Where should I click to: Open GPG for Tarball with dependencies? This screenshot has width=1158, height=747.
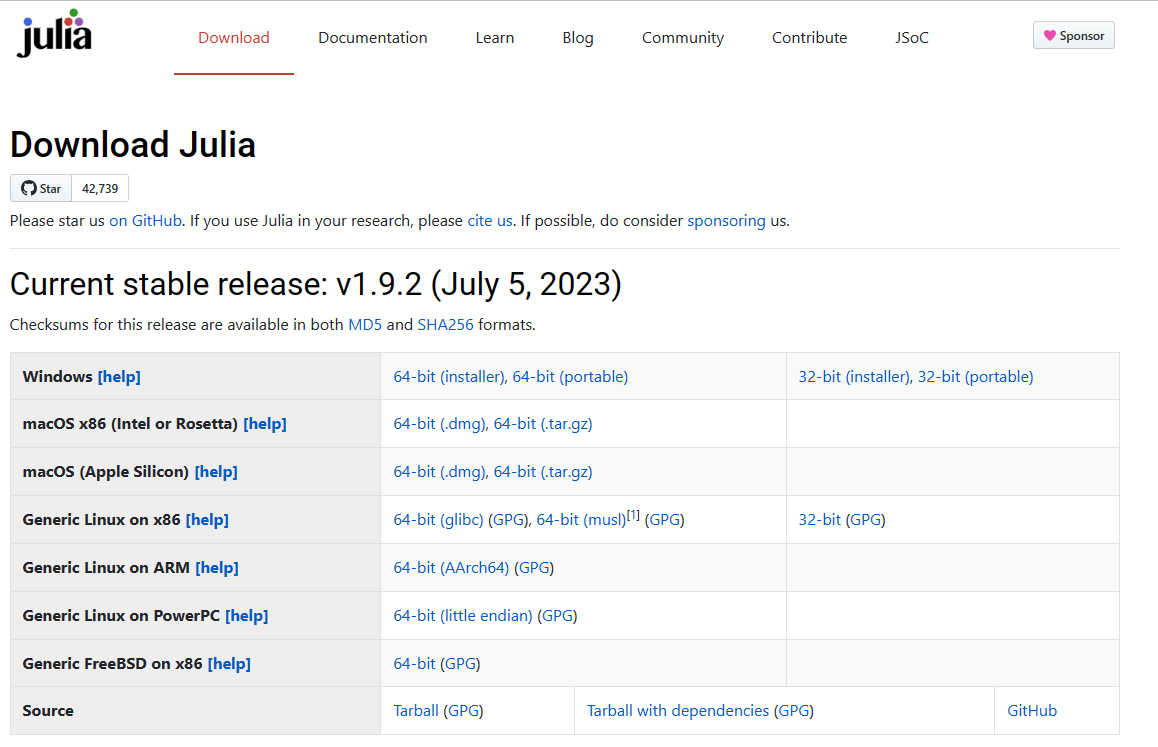[794, 711]
